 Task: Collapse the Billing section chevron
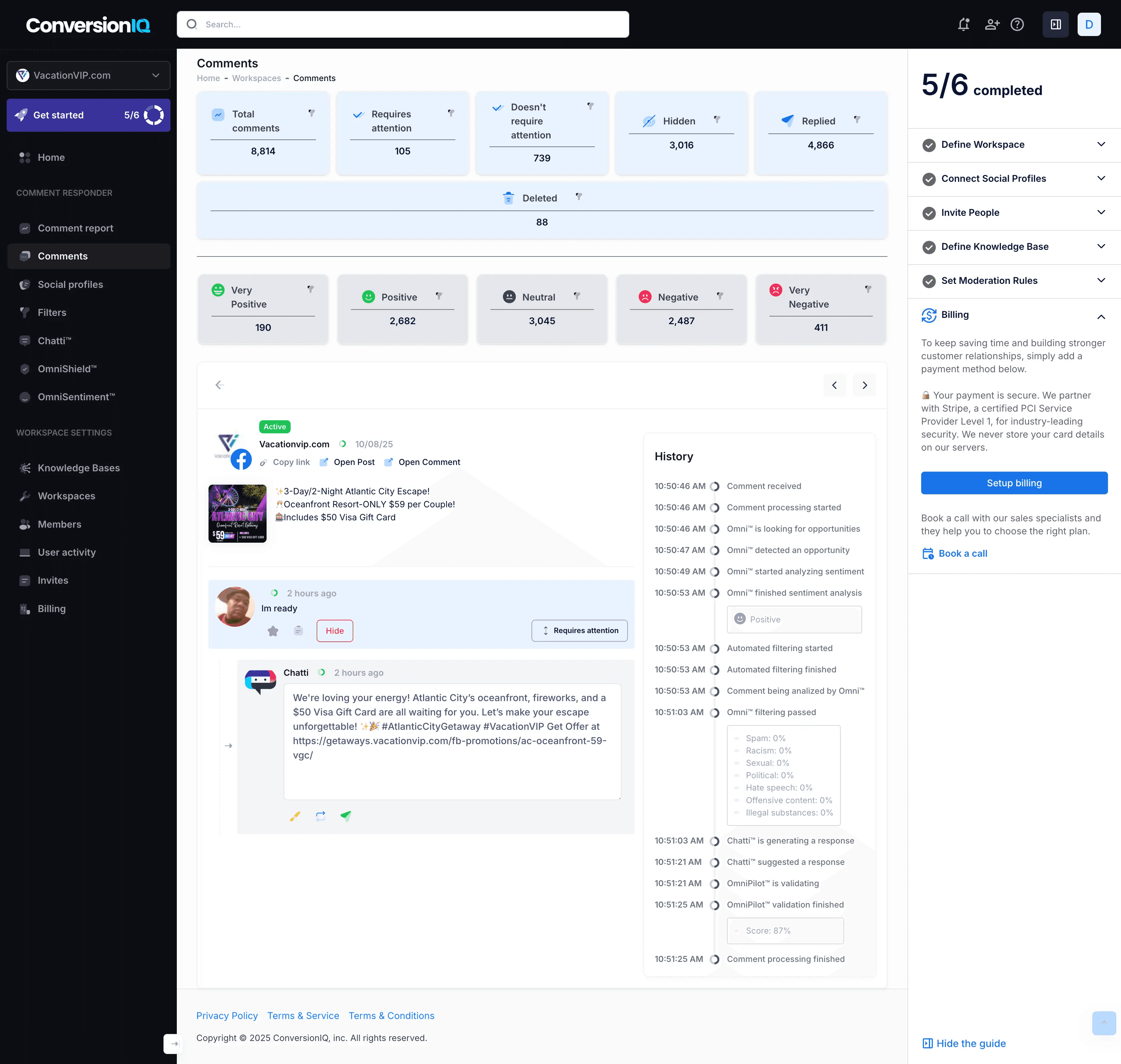pyautogui.click(x=1101, y=317)
